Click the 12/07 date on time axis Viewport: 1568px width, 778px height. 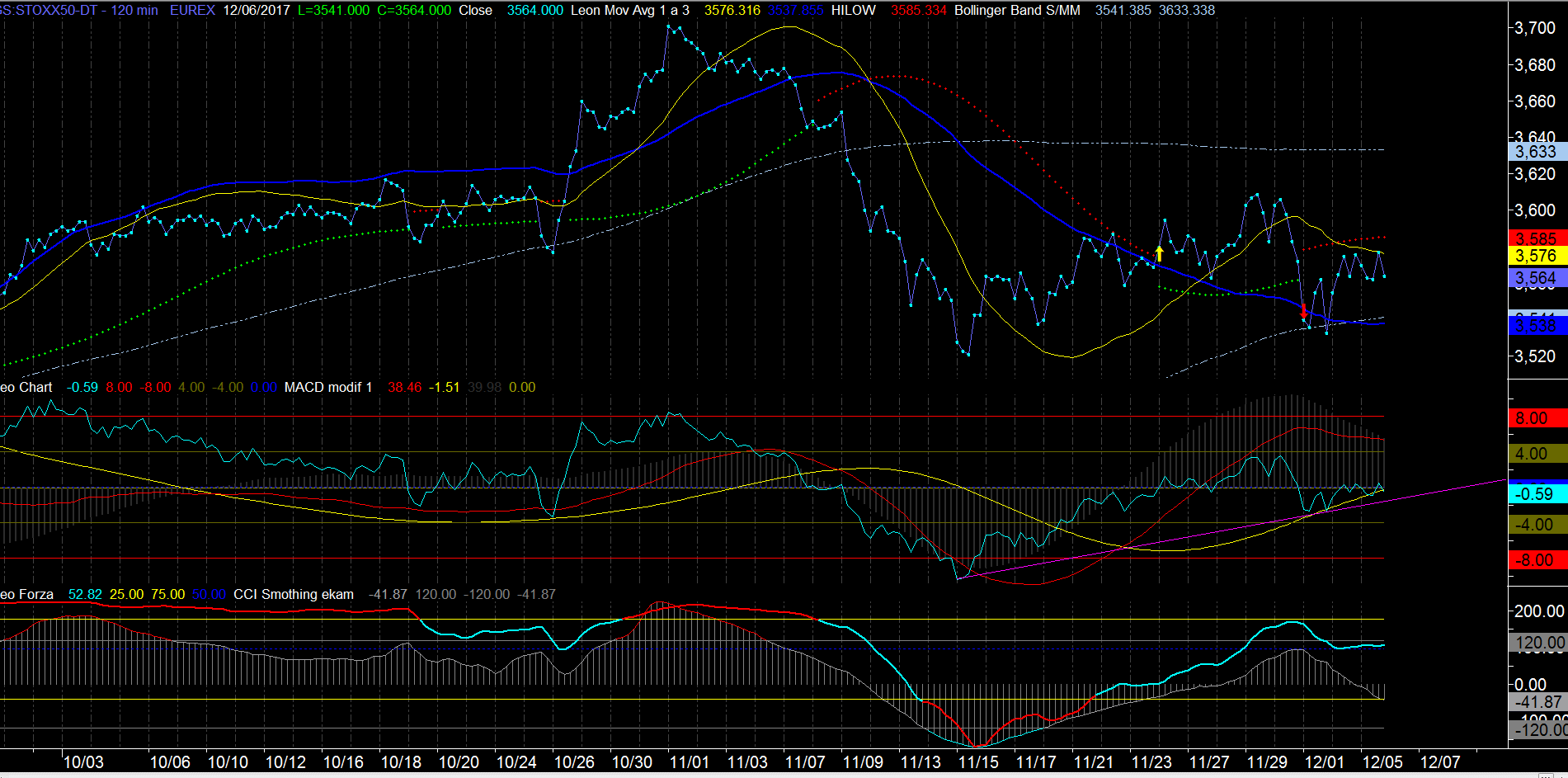1440,762
